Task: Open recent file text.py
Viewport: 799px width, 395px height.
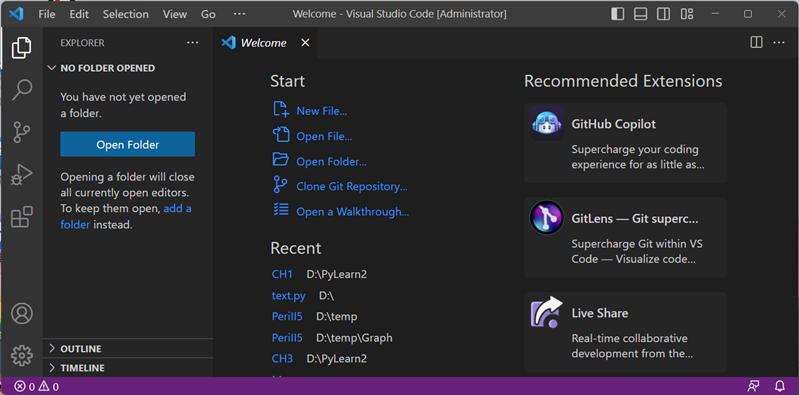Action: (288, 296)
